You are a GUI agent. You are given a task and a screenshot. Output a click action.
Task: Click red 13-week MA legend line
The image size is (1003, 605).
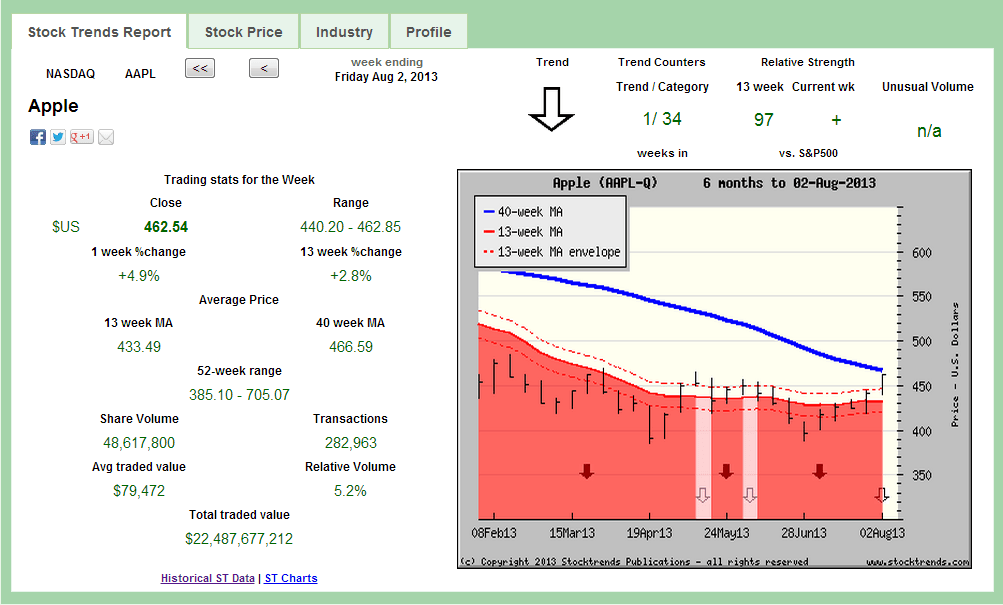(489, 232)
